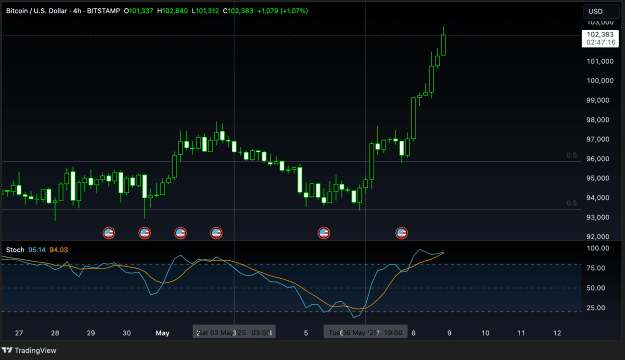Open the US economic event flag between 30 and May
625x360 pixels.
click(145, 233)
